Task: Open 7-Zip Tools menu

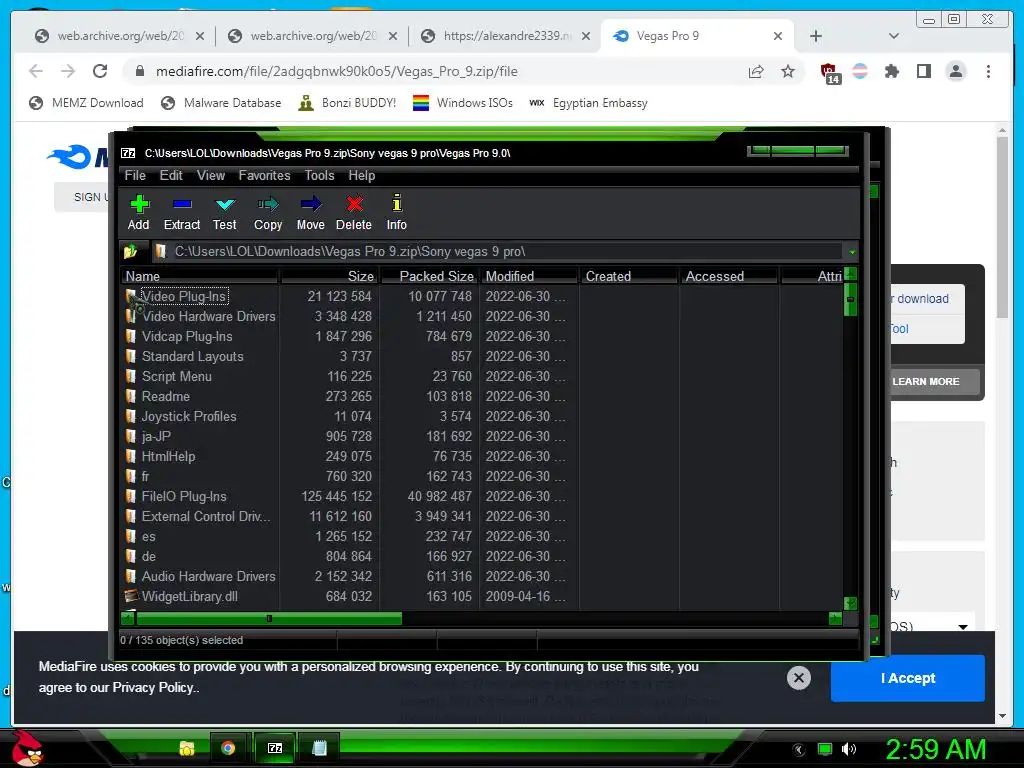Action: pos(319,176)
